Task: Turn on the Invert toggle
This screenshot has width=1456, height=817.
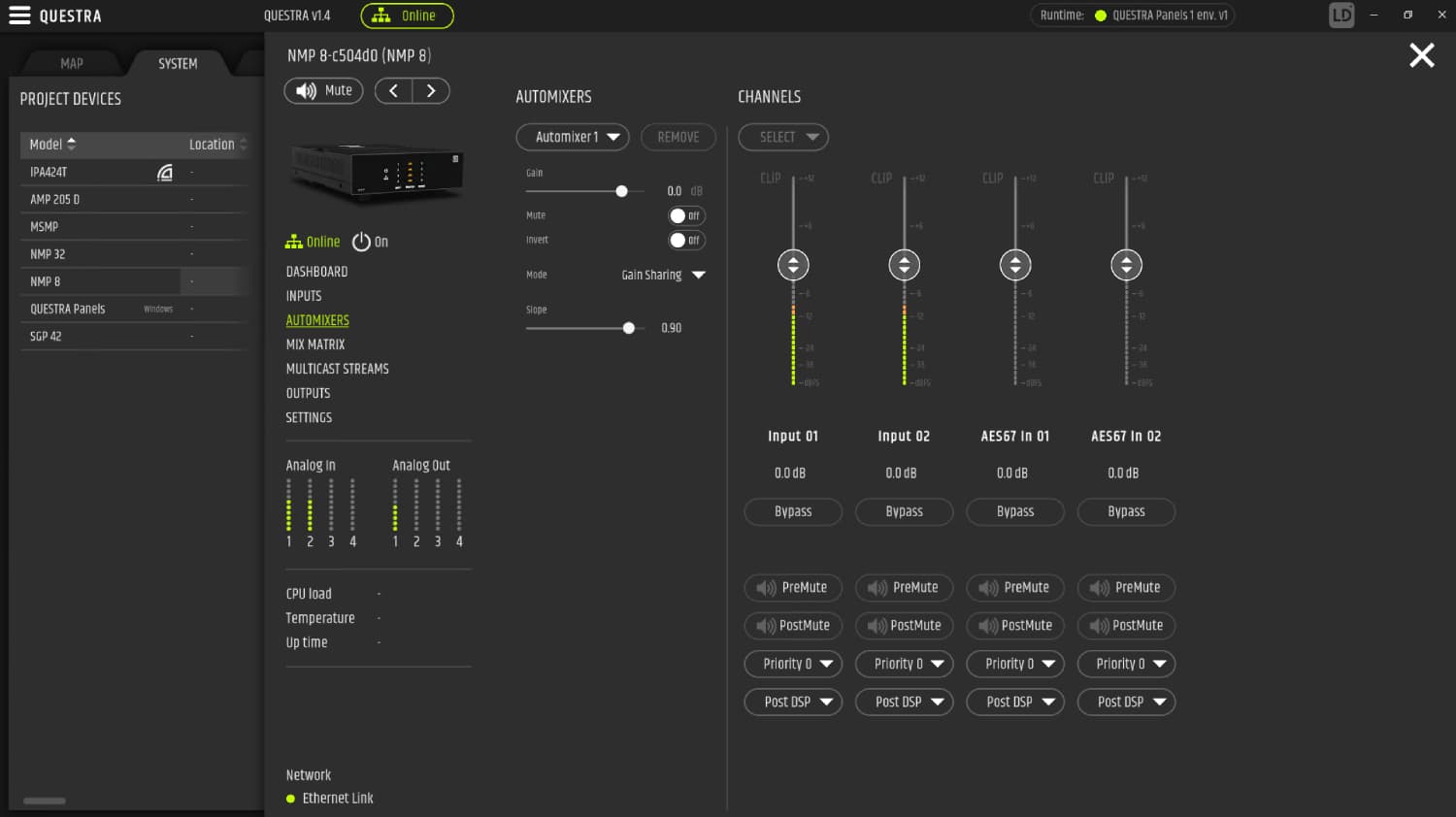Action: [x=686, y=240]
